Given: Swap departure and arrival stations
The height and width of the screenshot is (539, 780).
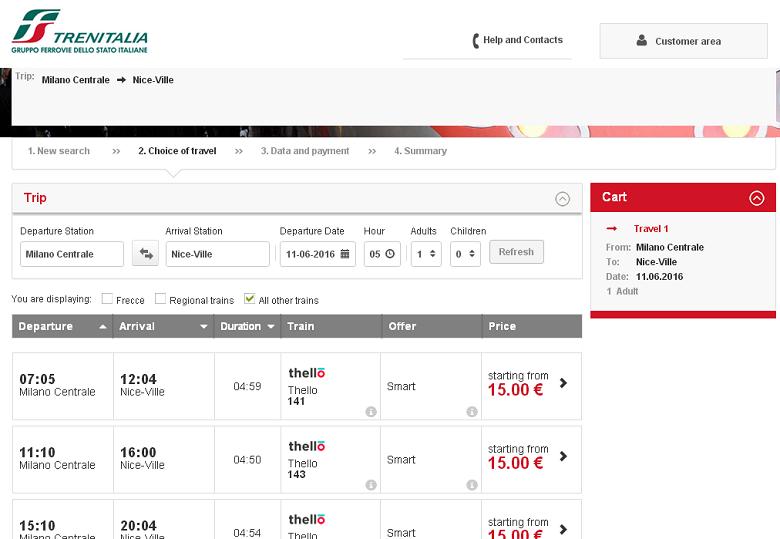Looking at the screenshot, I should coord(145,254).
